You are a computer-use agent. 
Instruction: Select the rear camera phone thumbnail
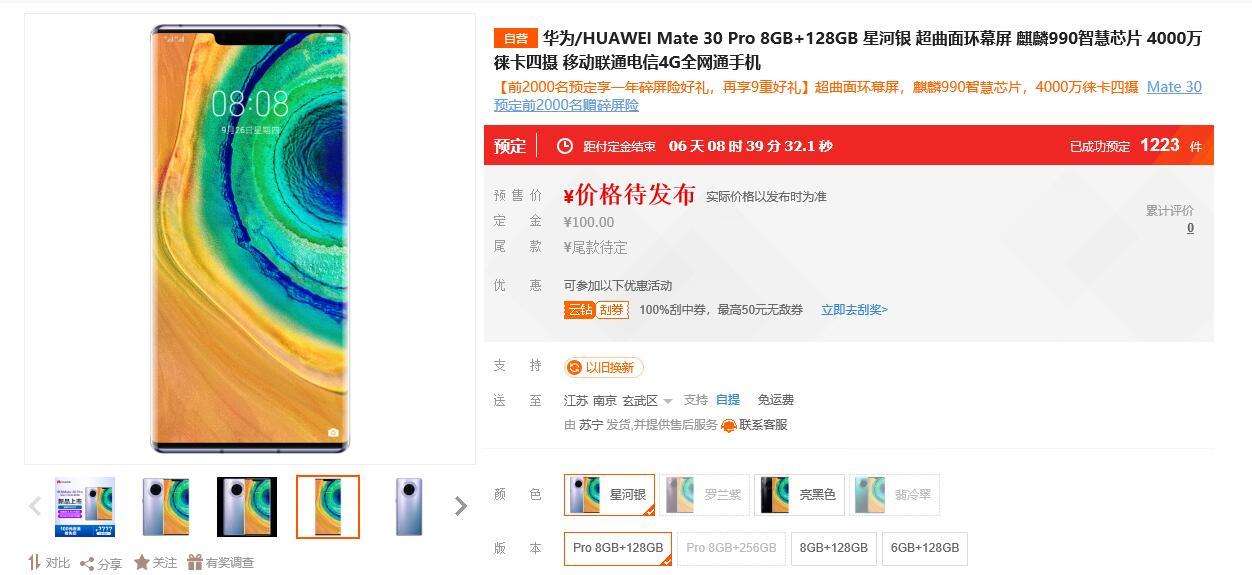pos(409,507)
